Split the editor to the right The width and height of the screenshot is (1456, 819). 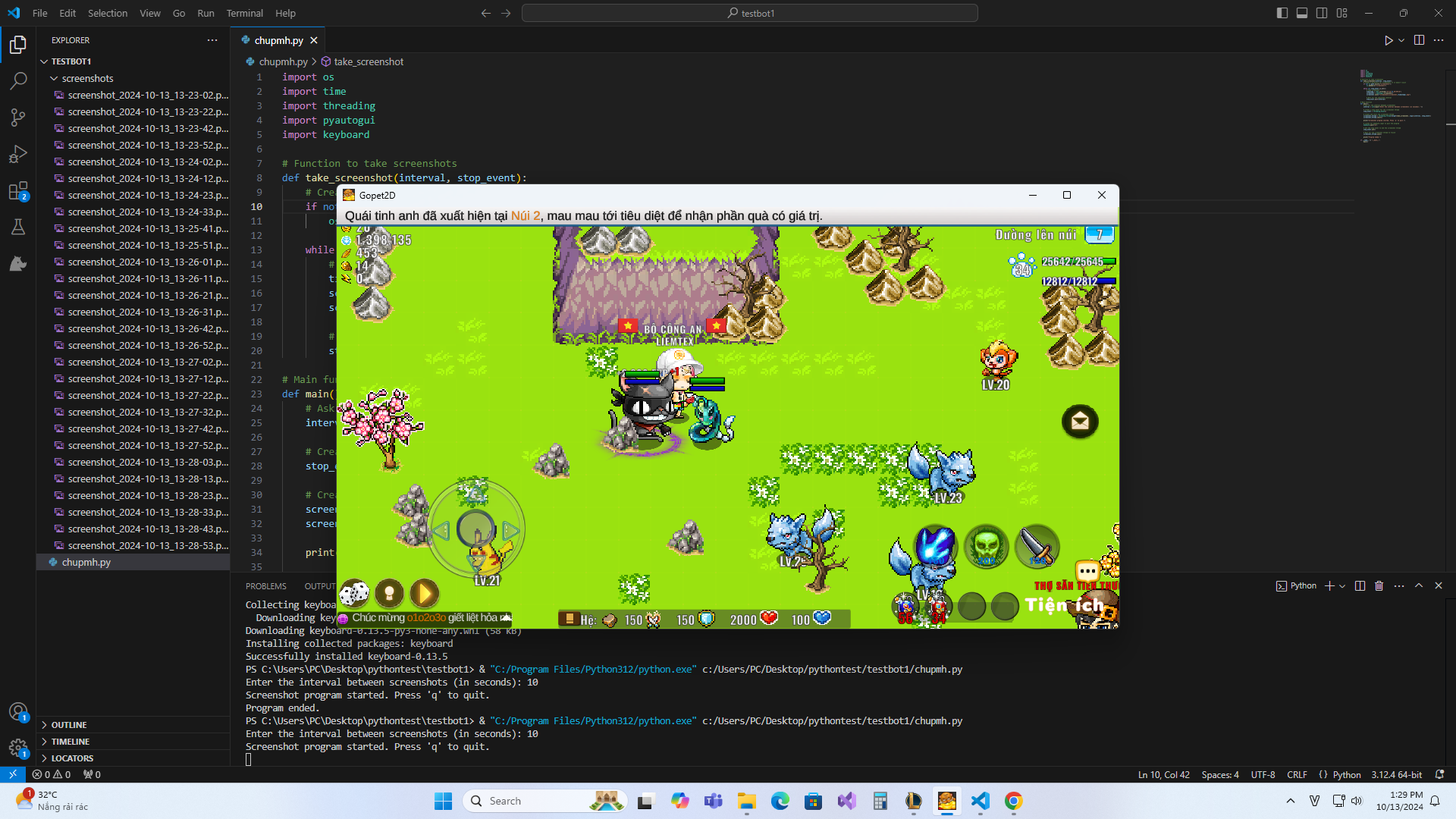(1419, 40)
